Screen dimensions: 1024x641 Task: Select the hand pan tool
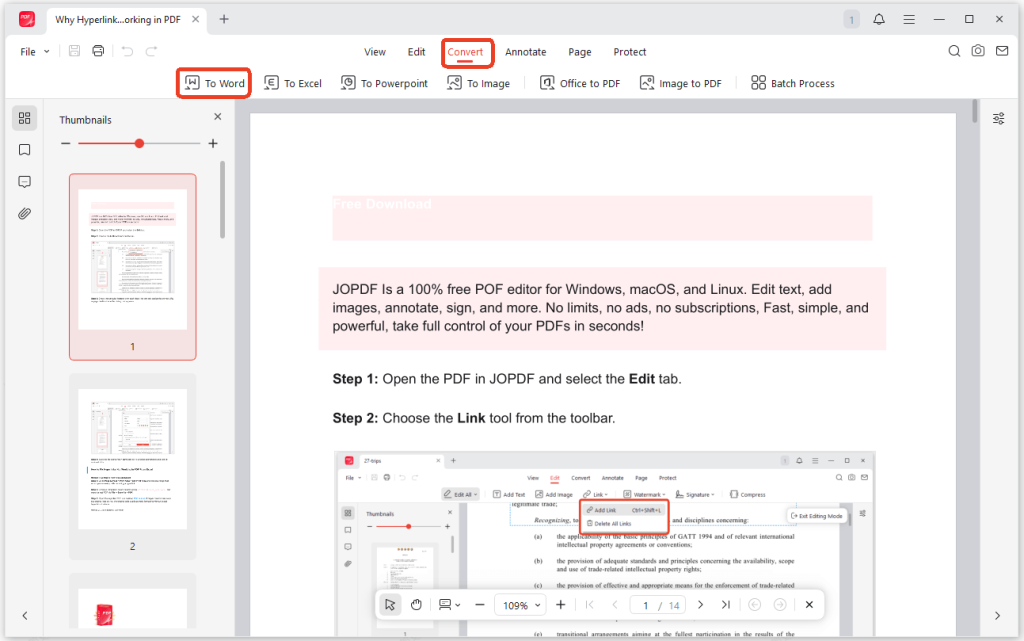click(x=416, y=605)
